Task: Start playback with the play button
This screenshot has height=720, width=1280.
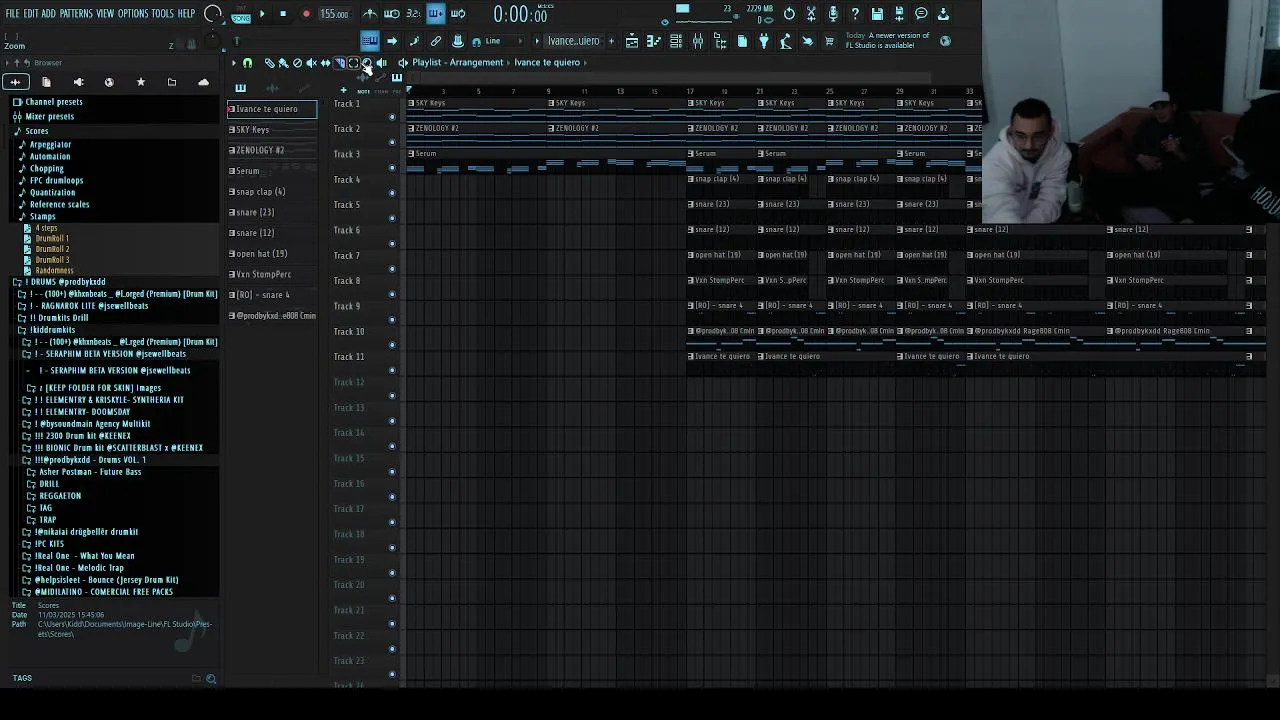Action: 262,14
